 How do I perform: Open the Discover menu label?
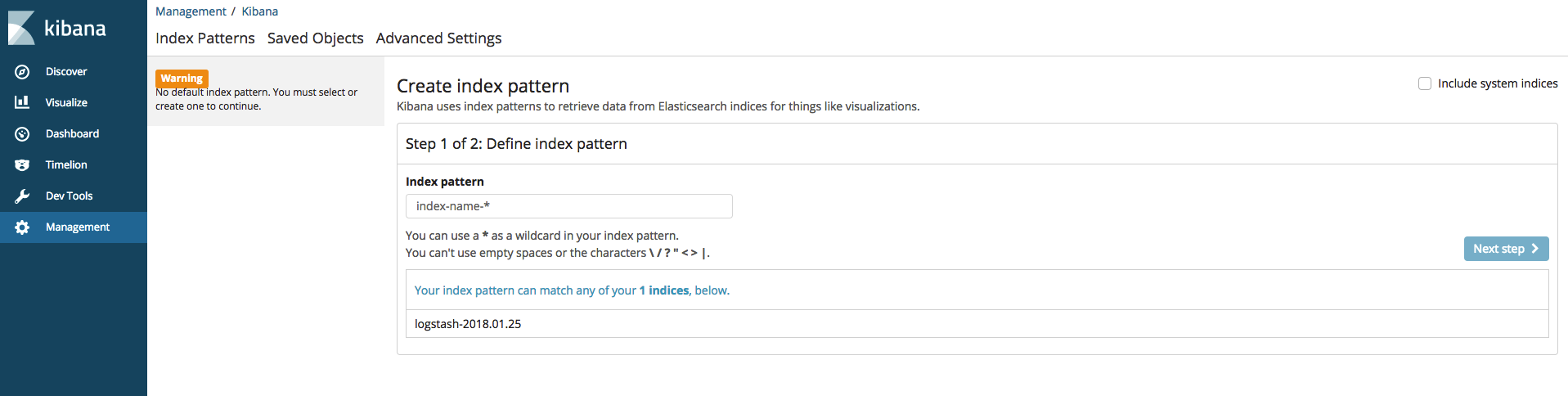66,72
